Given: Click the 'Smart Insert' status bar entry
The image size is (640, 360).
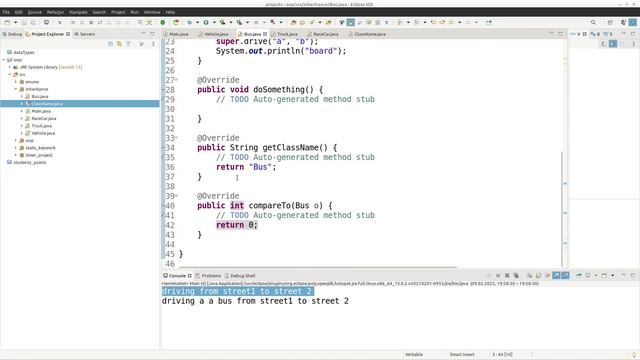Looking at the screenshot, I should [x=462, y=354].
